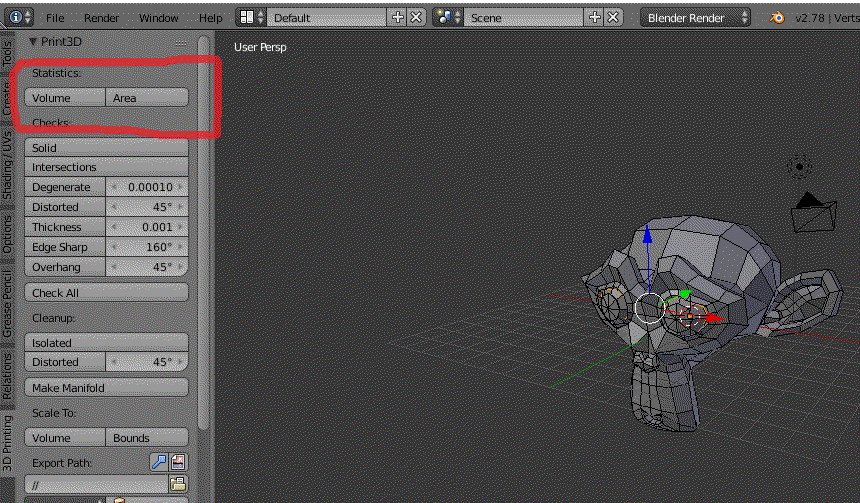Add a new screen layout with plus

pos(398,18)
